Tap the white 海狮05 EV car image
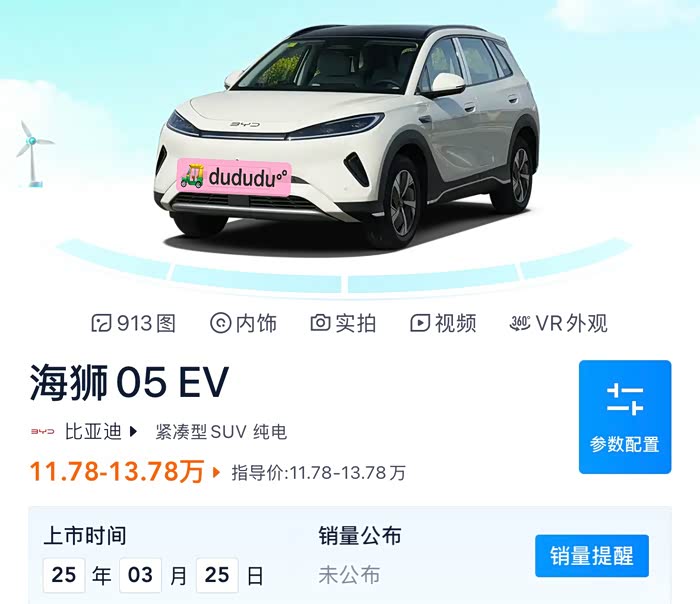The width and height of the screenshot is (700, 604). [347, 136]
